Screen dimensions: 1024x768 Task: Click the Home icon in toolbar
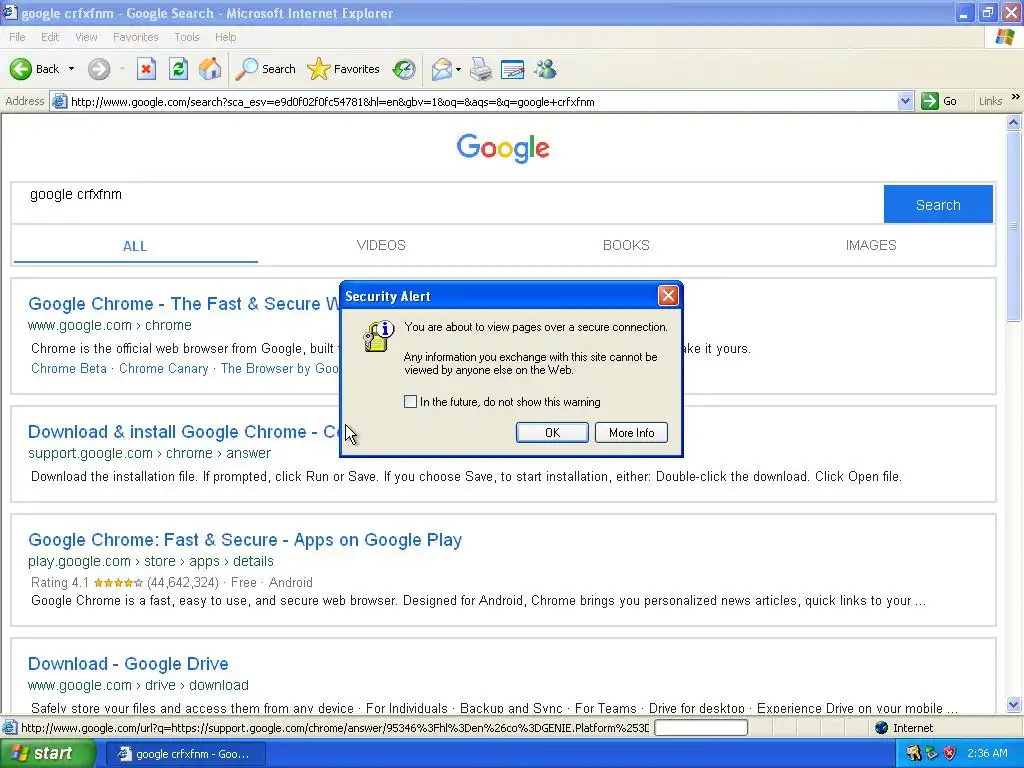click(x=210, y=69)
